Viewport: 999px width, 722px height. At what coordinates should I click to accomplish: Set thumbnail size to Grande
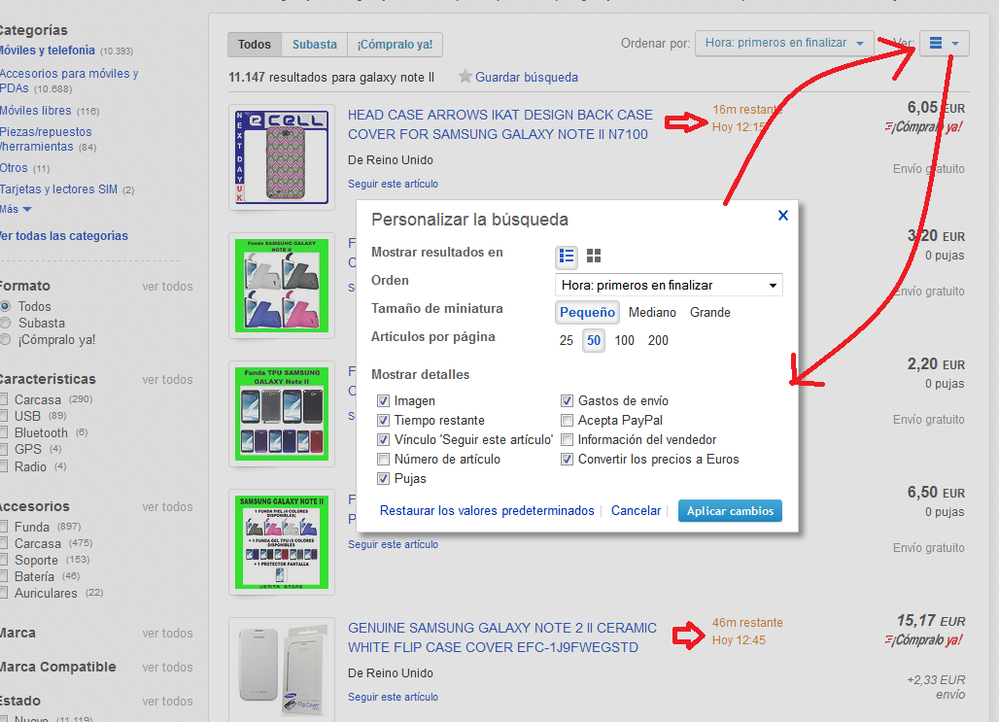click(x=710, y=313)
